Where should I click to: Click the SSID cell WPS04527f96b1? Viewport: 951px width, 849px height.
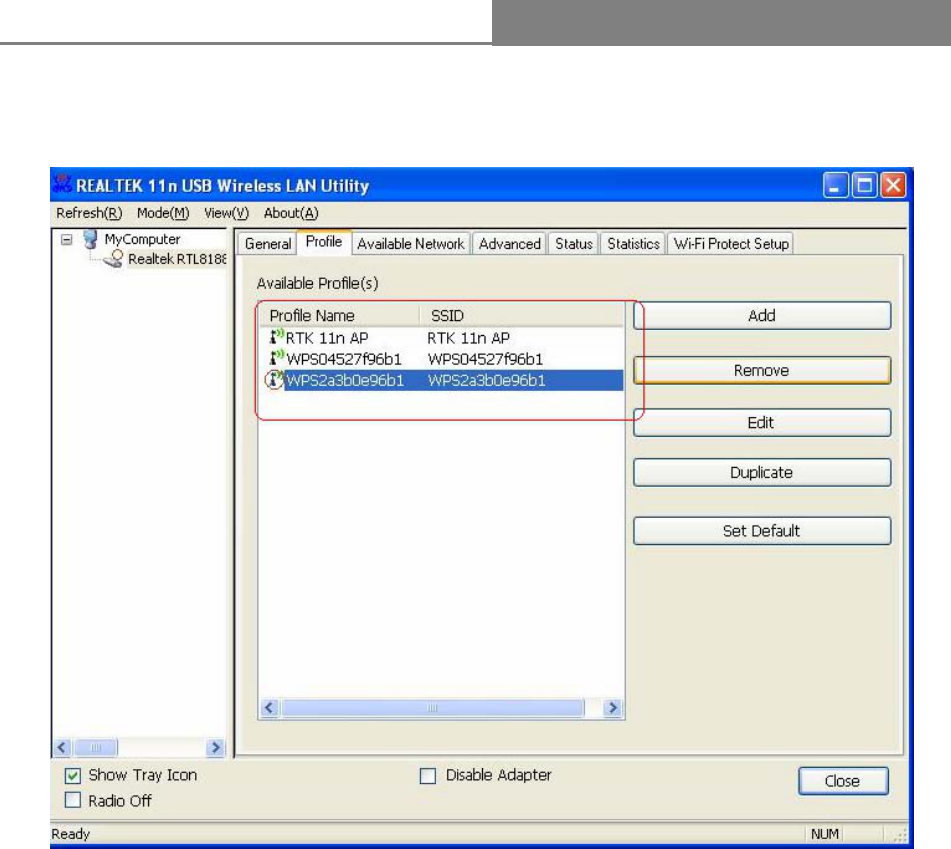pyautogui.click(x=485, y=359)
